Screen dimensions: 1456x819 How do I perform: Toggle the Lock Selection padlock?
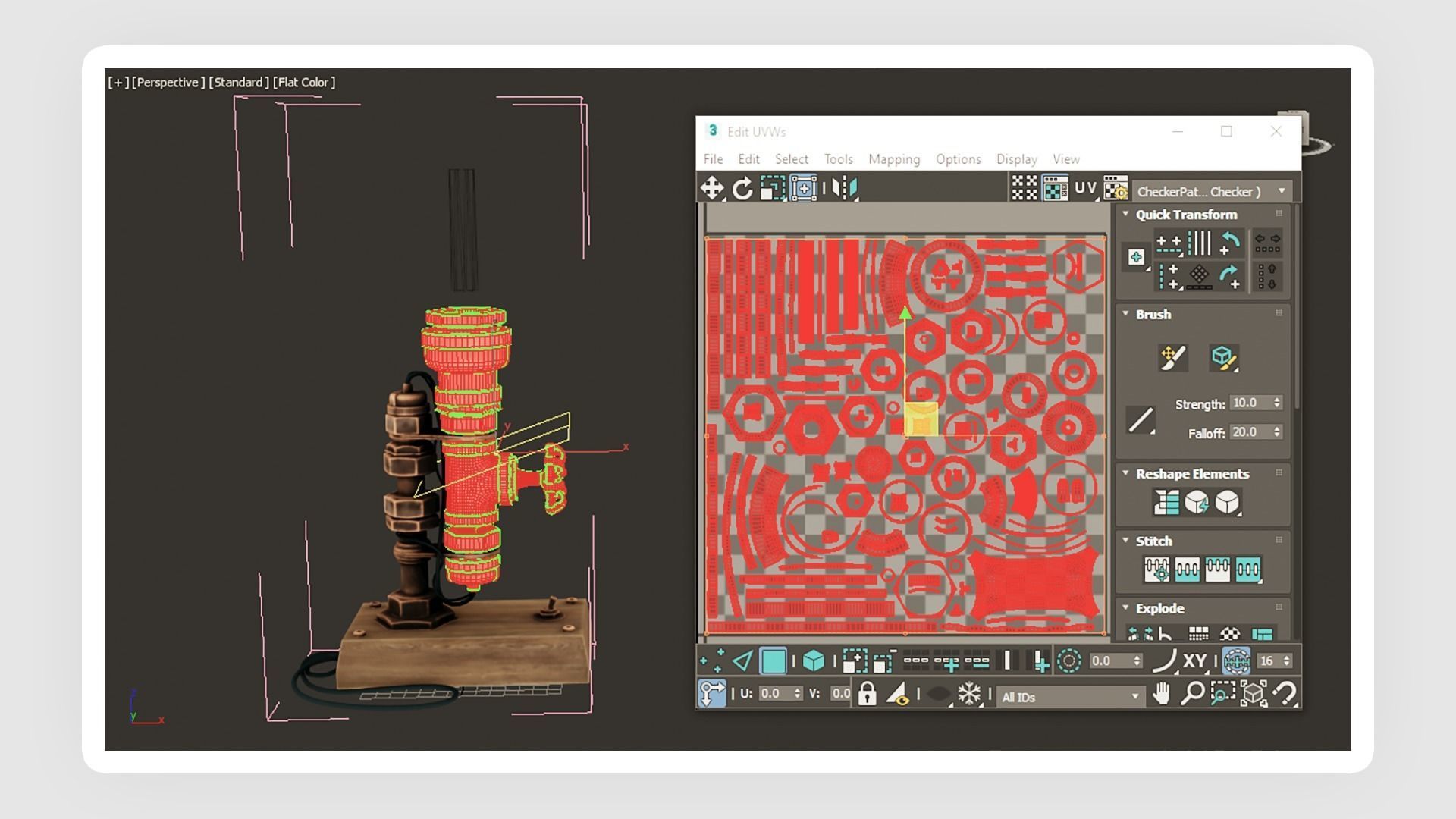pyautogui.click(x=867, y=694)
